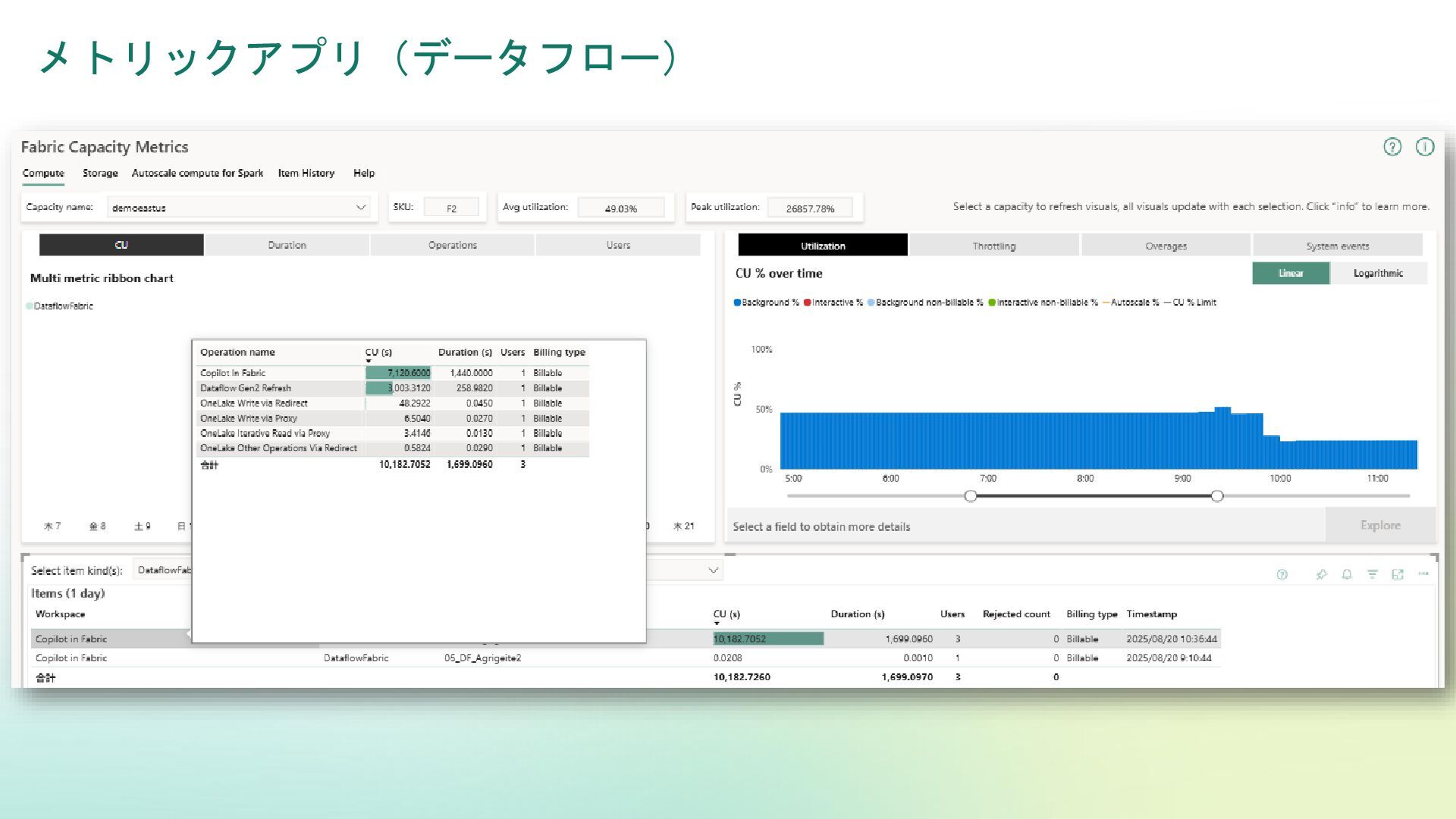Image resolution: width=1456 pixels, height=819 pixels.
Task: Select Copilot In Fabric operation row
Action: 393,373
